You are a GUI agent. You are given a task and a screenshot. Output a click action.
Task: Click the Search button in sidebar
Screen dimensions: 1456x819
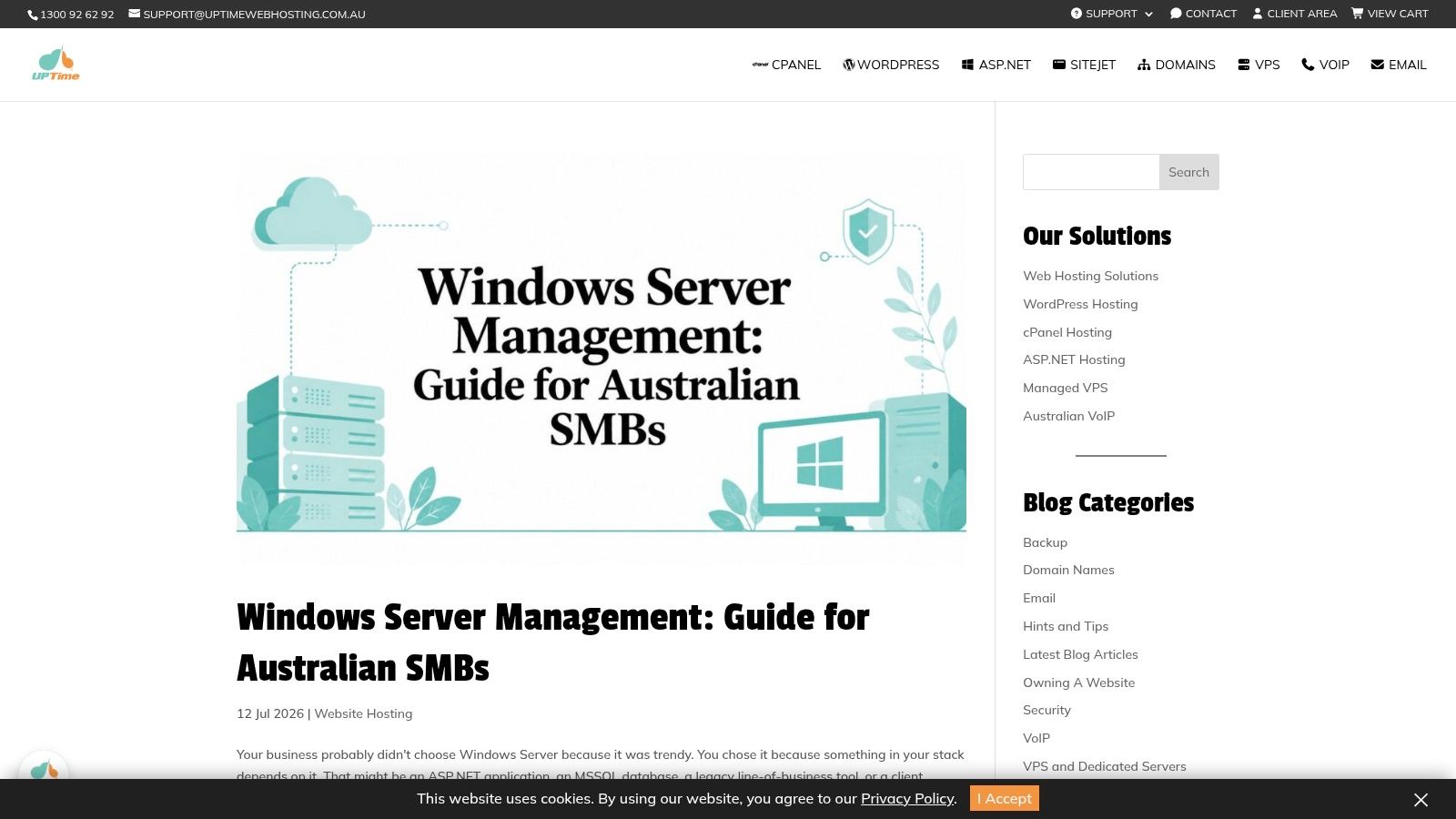pos(1188,172)
